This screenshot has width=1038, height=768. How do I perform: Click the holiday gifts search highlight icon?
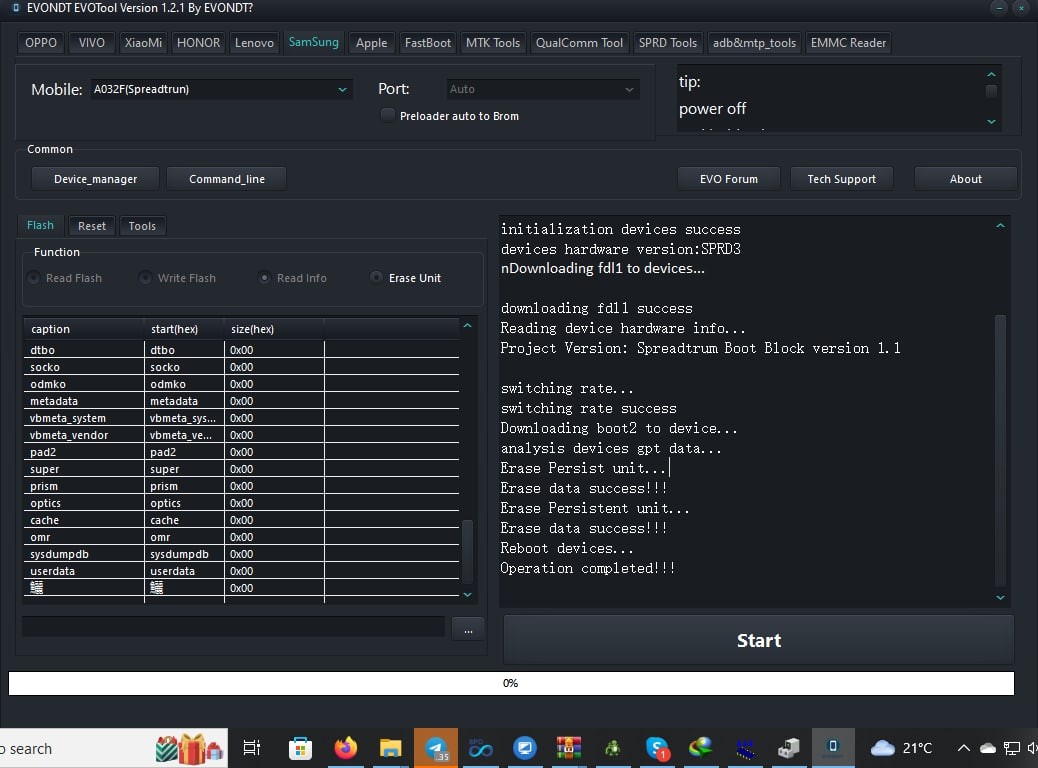tap(189, 749)
